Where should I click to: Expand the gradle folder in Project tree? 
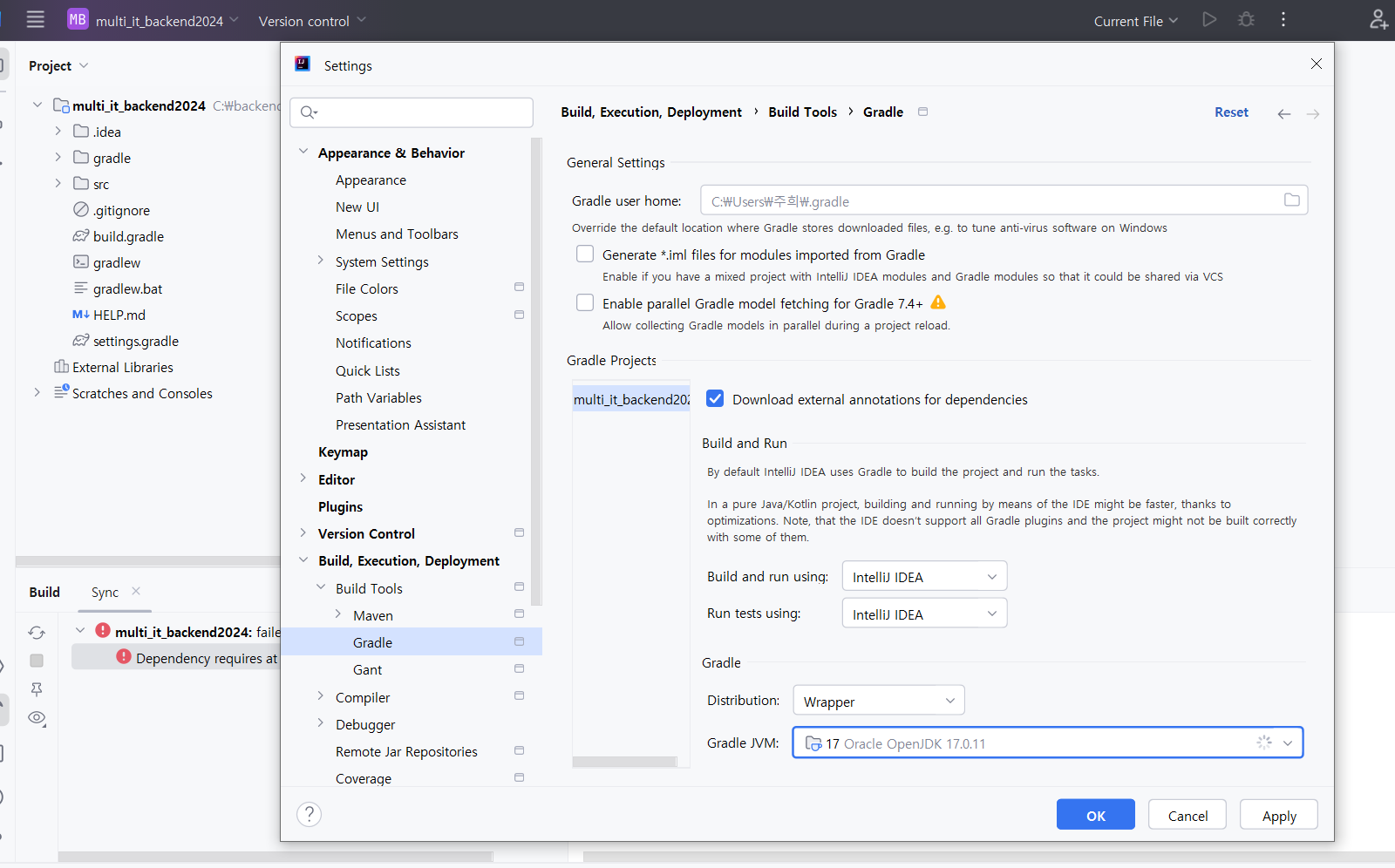(58, 158)
